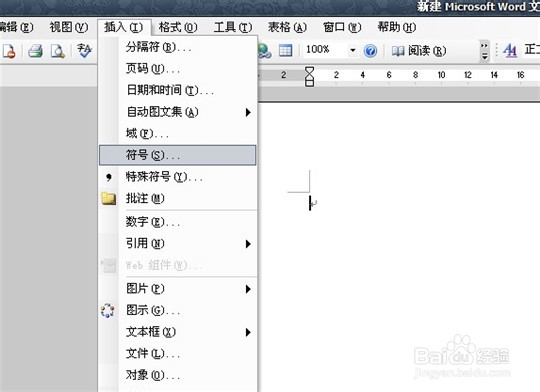
Task: Expand the toolbar options chevron
Action: (x=484, y=51)
